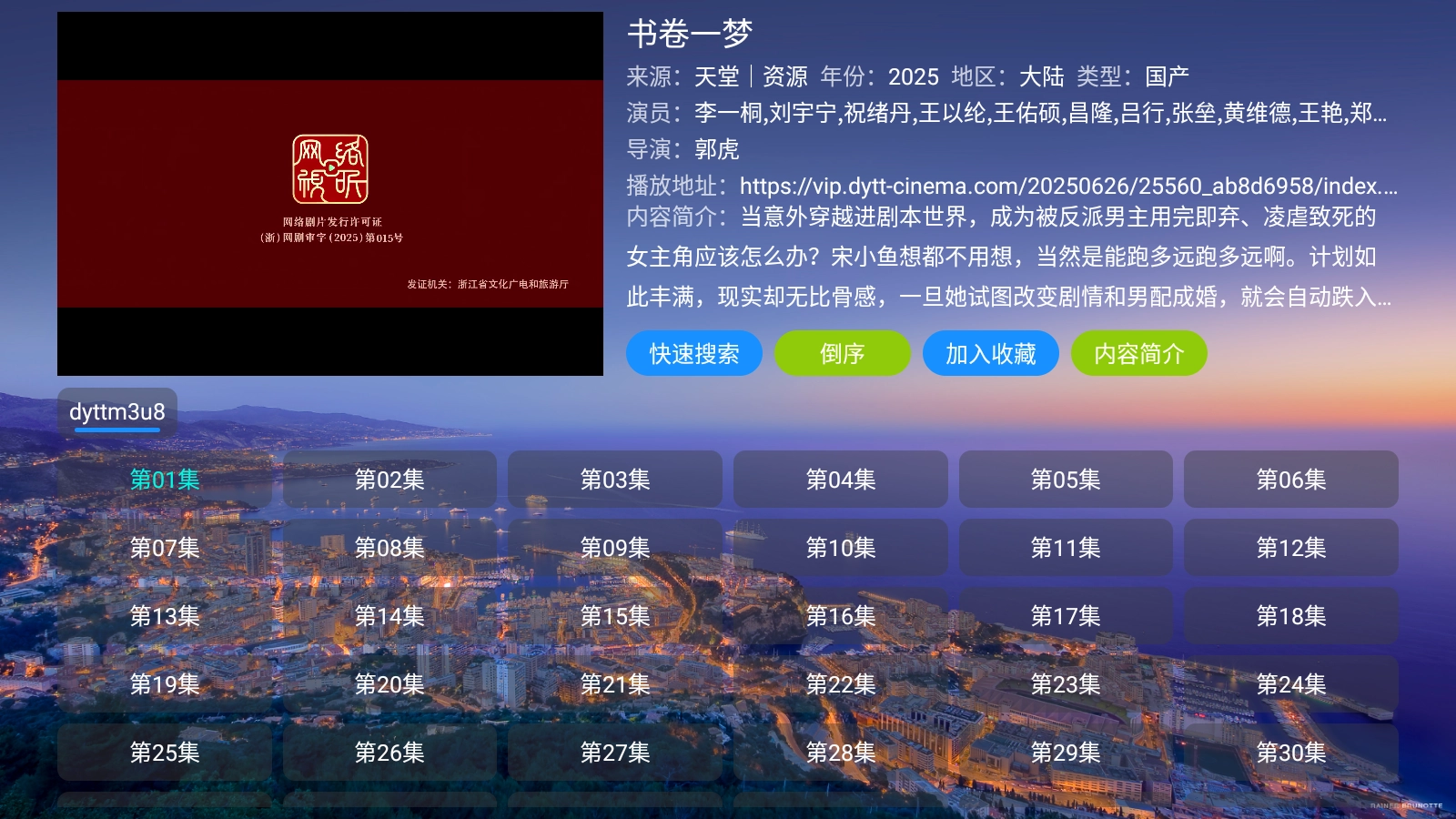Open the final visible episode 第30集
1456x819 pixels.
click(1291, 753)
